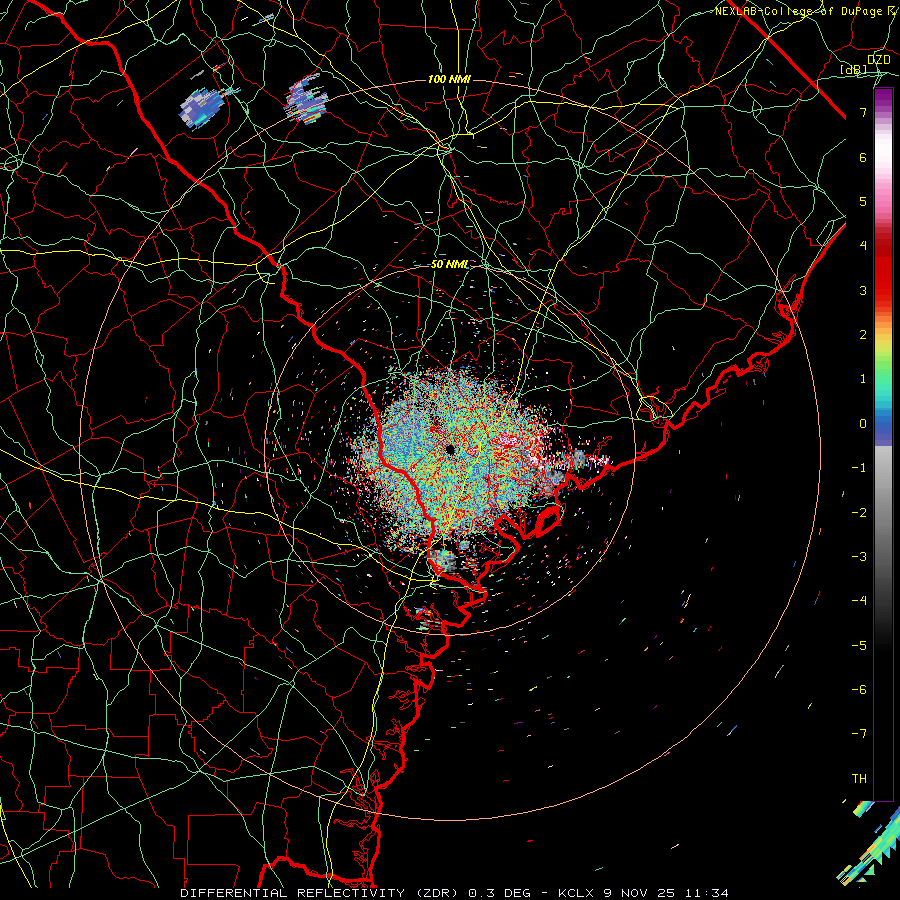900x900 pixels.
Task: Click the -5 value on color scale
Action: point(859,645)
